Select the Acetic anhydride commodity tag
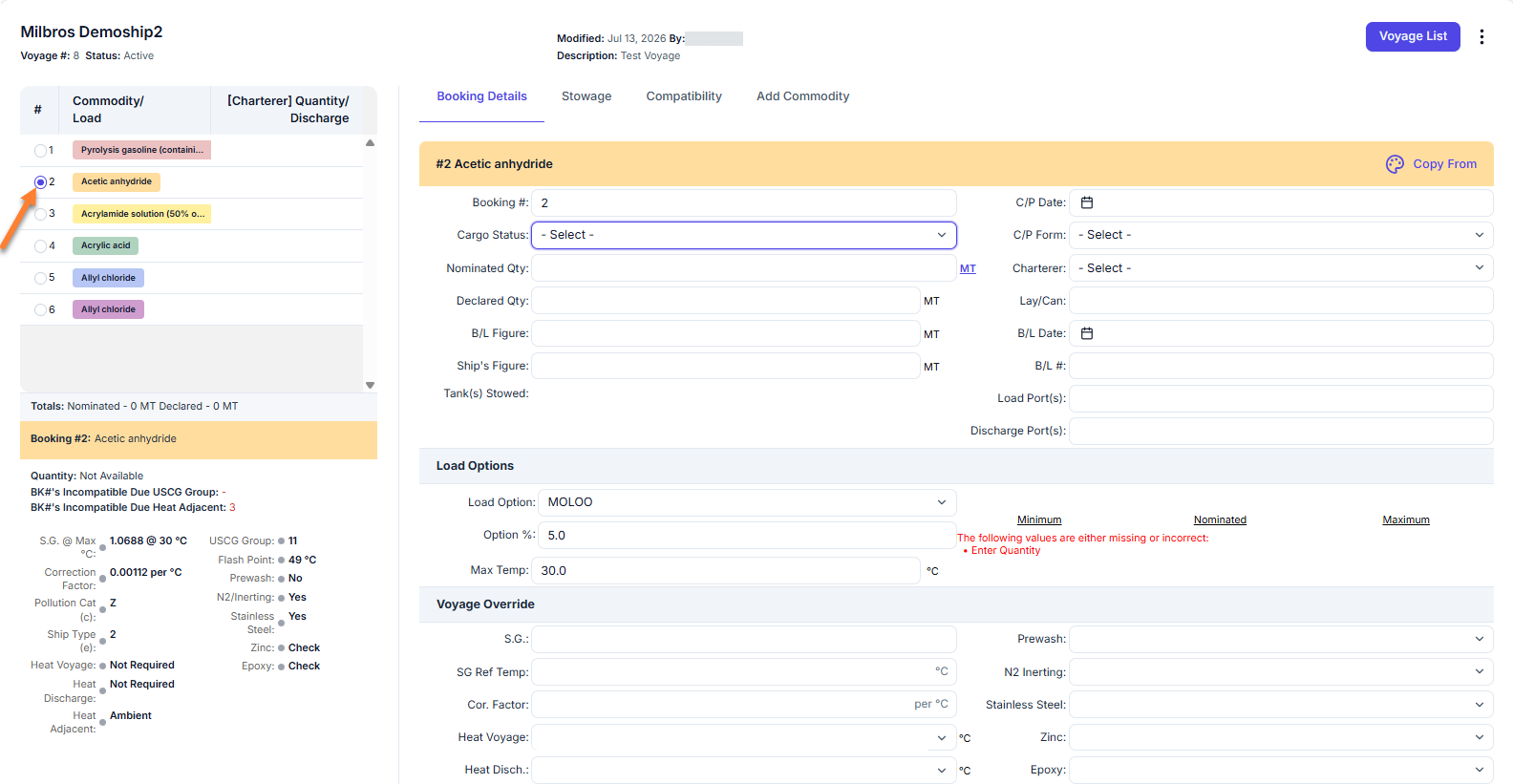 [x=117, y=181]
